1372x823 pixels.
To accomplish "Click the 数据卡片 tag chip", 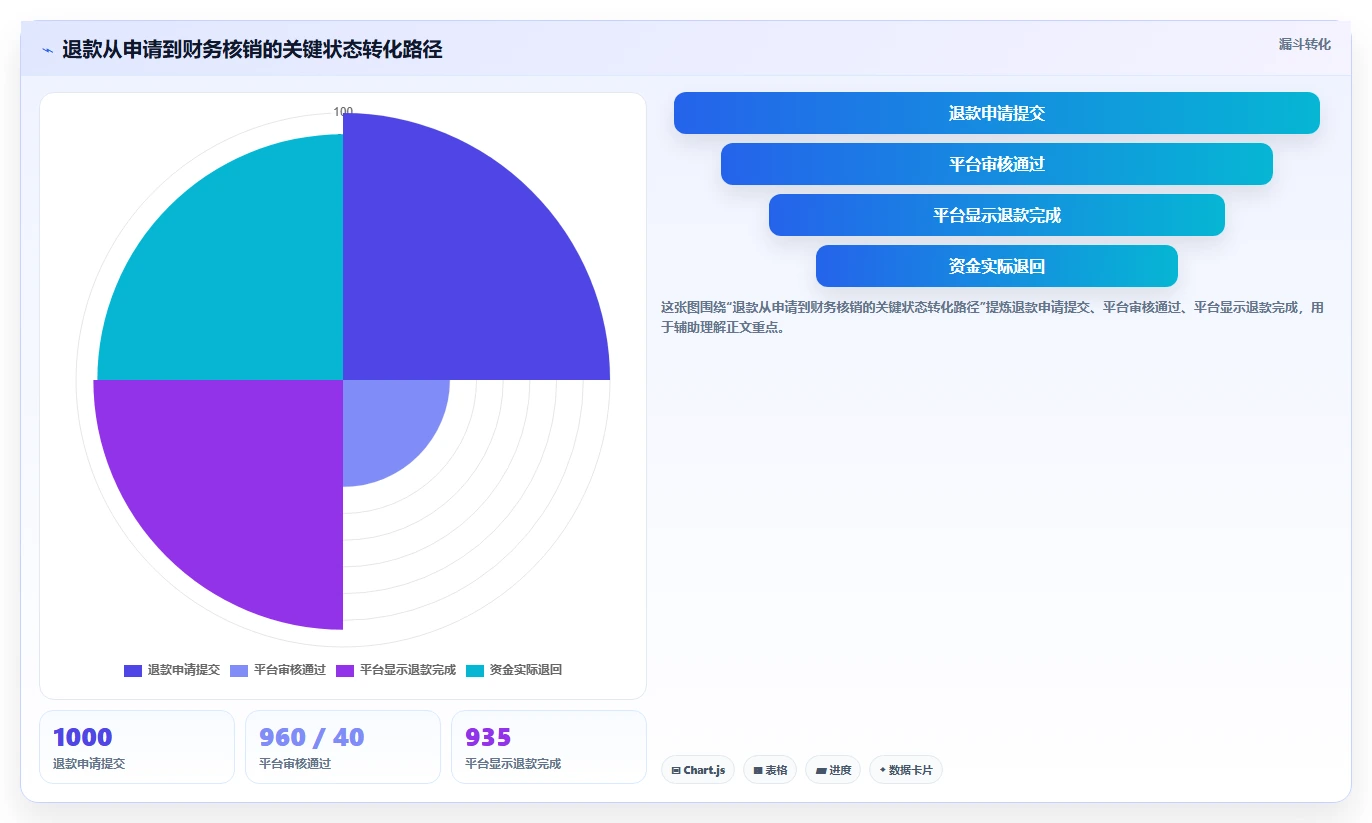I will [x=906, y=770].
